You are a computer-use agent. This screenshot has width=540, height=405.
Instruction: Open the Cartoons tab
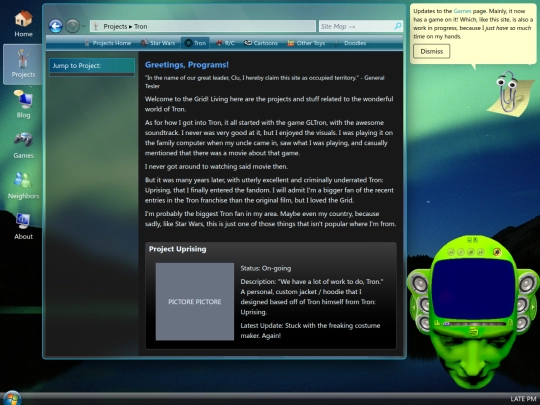[261, 43]
